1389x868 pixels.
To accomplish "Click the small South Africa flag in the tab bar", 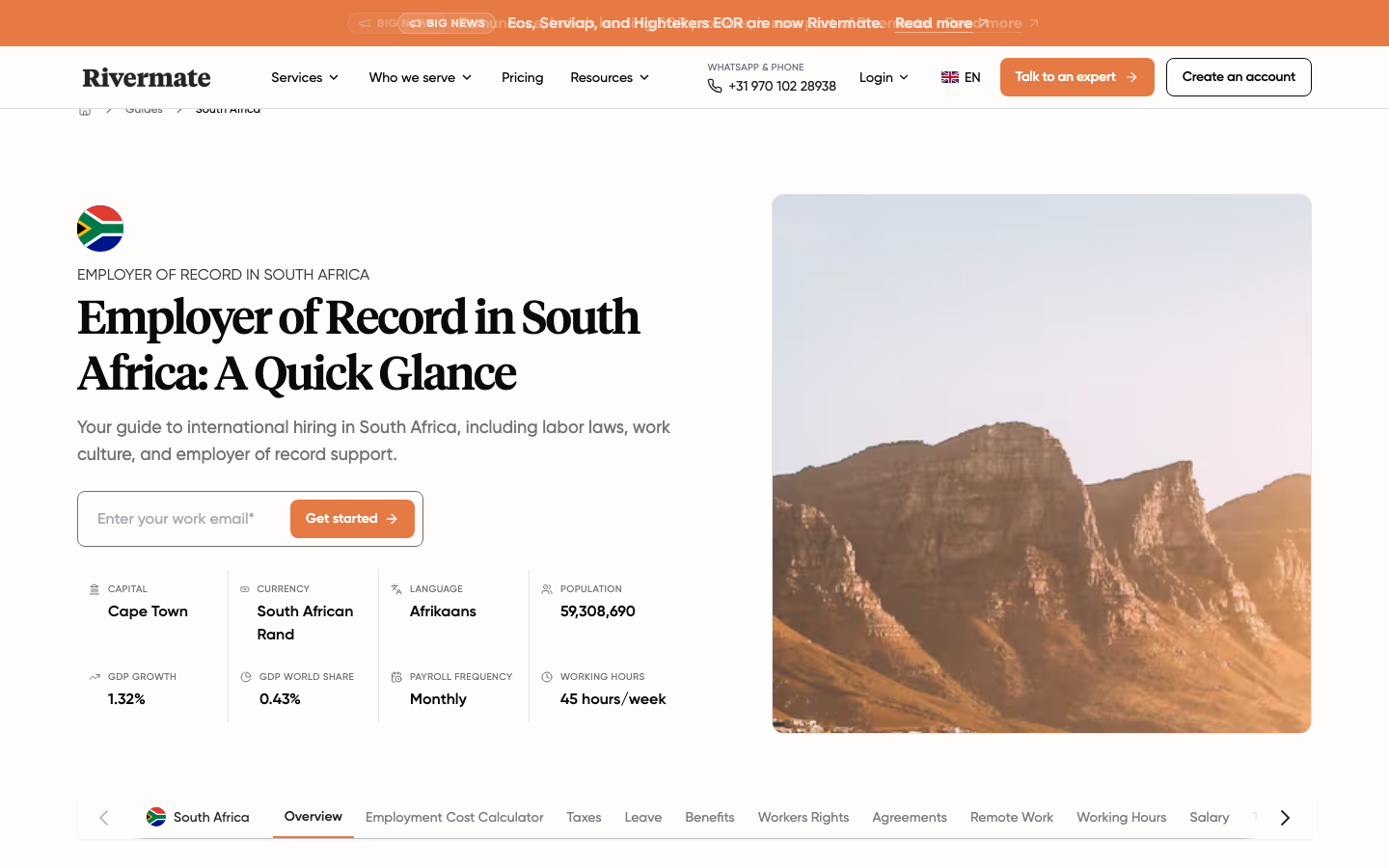I will [x=156, y=817].
